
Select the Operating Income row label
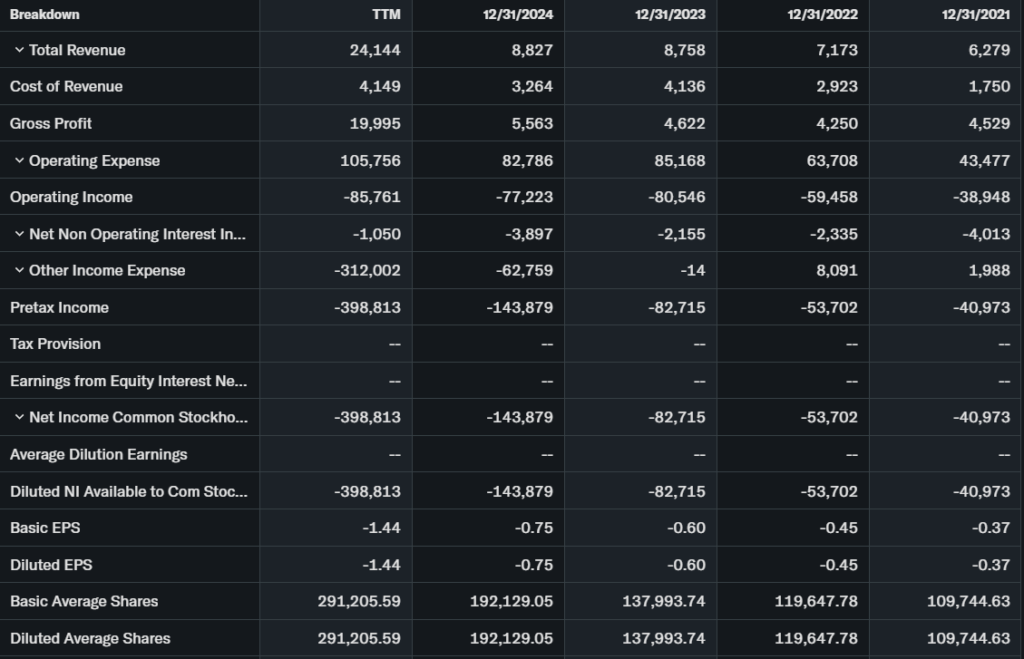click(x=71, y=197)
